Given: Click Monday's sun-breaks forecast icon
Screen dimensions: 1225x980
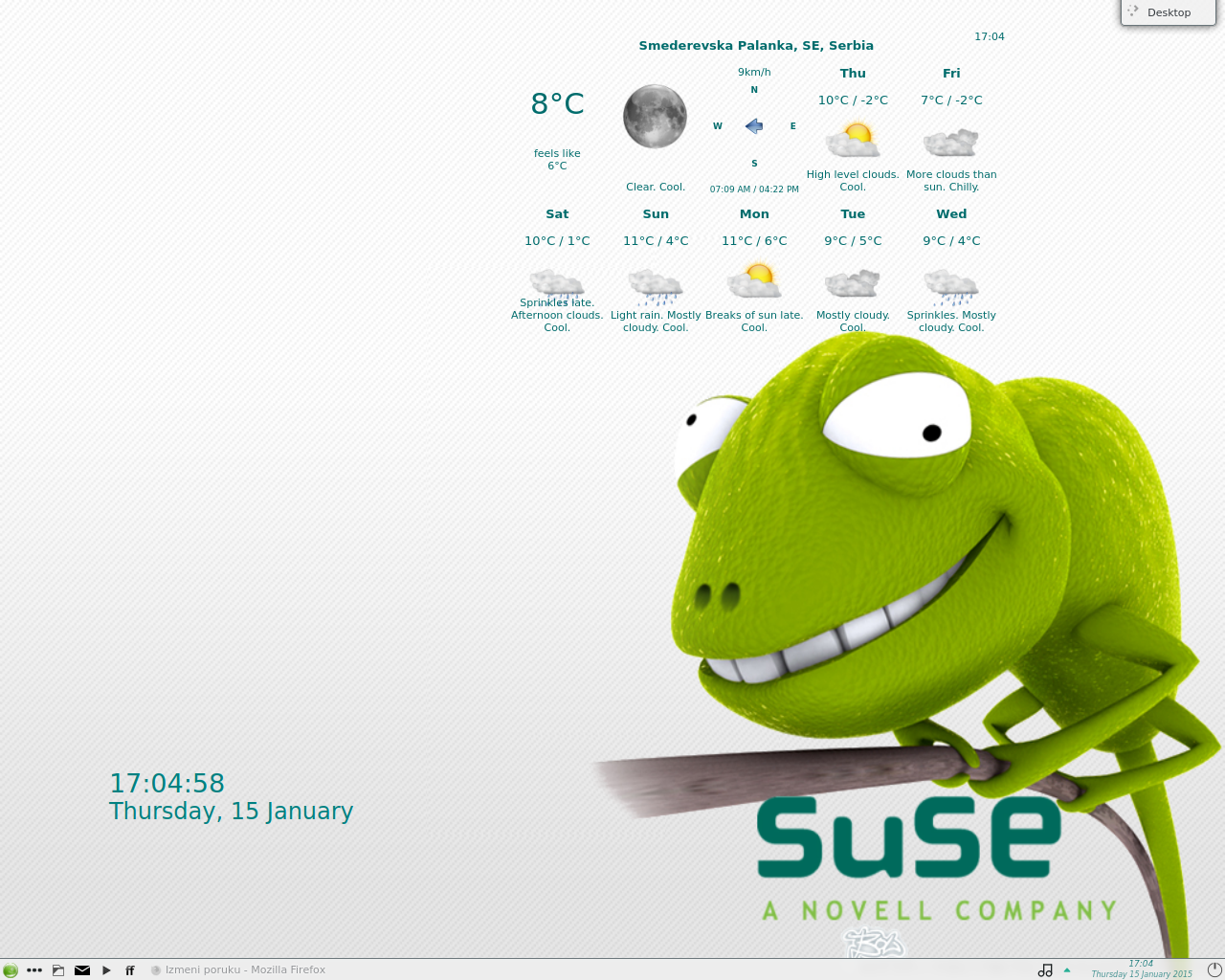Looking at the screenshot, I should click(754, 280).
